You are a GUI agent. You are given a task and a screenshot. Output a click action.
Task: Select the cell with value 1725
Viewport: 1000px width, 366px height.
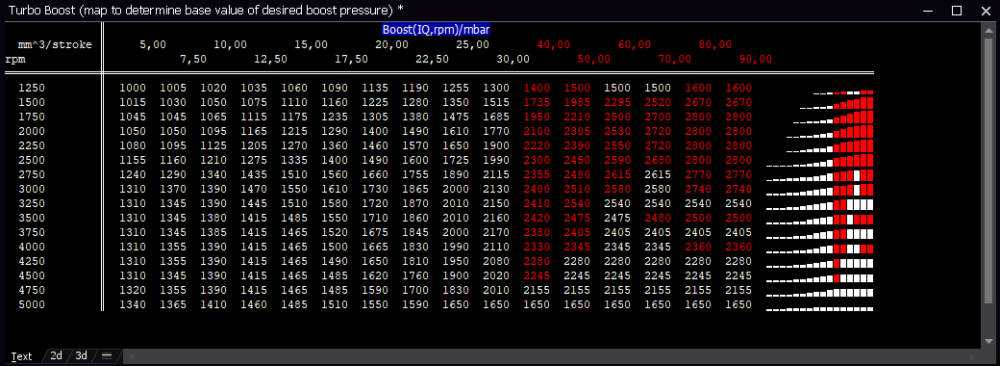[x=455, y=160]
